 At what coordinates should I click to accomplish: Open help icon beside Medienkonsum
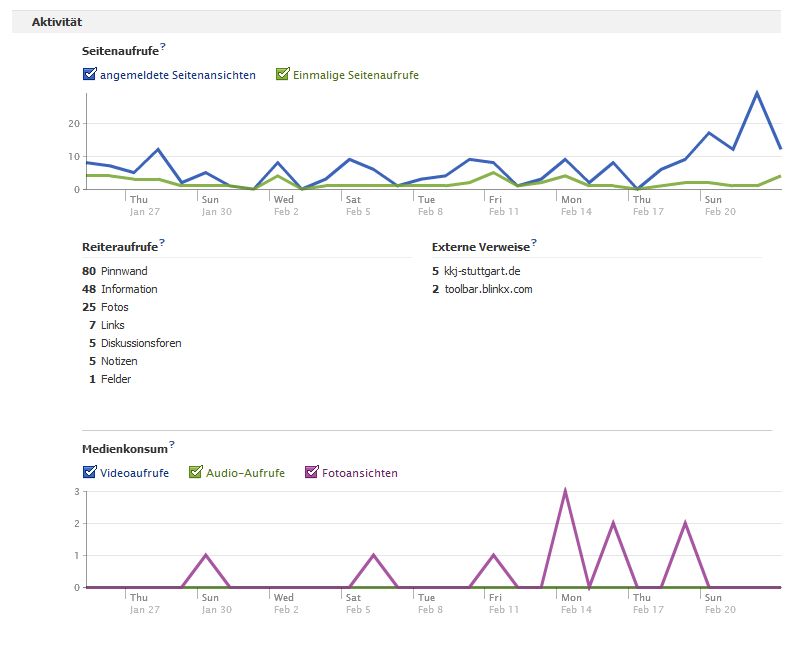click(x=171, y=444)
